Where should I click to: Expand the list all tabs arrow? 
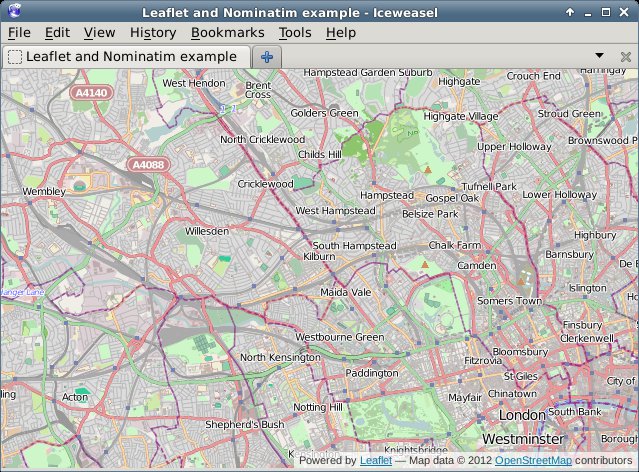599,56
